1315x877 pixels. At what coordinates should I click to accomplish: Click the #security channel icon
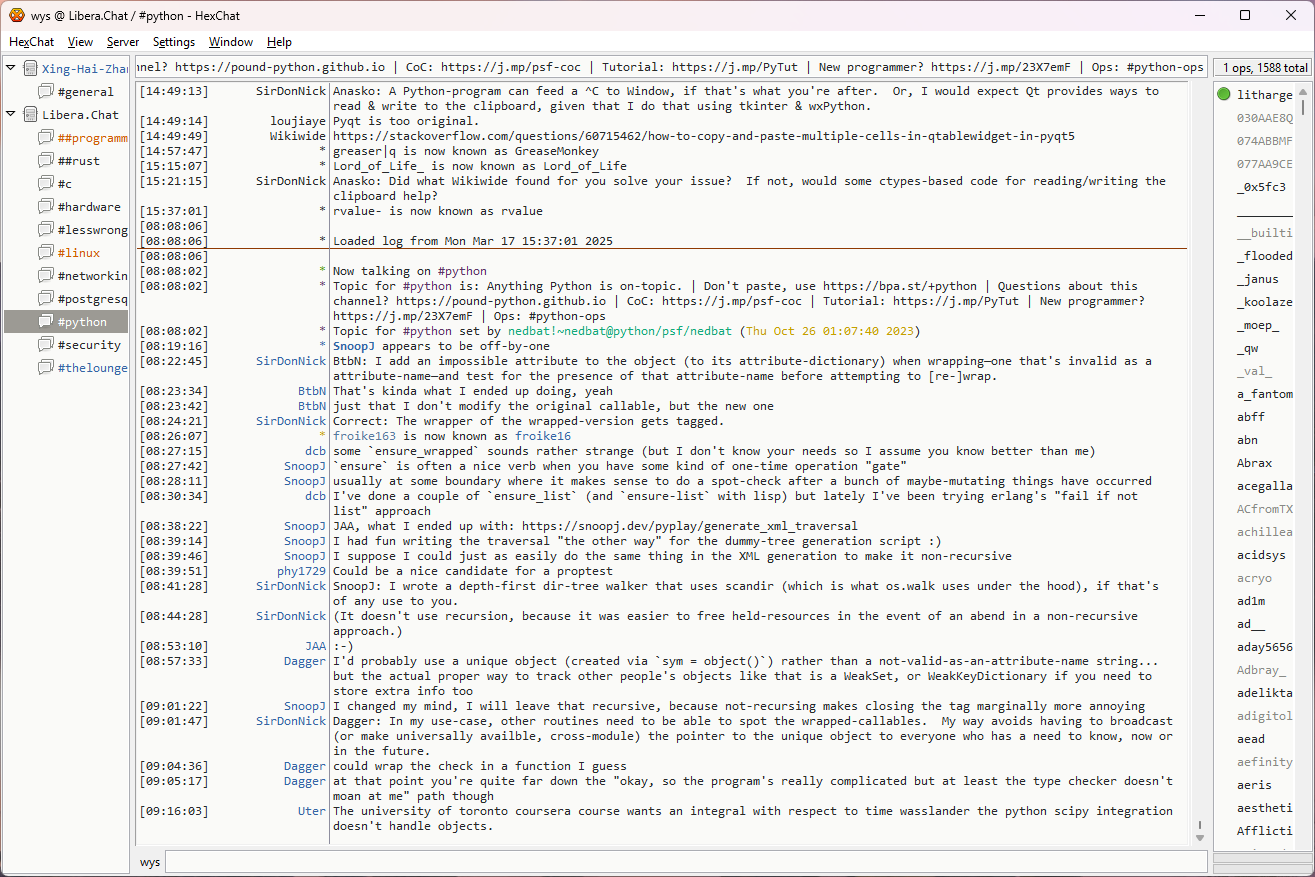coord(45,345)
